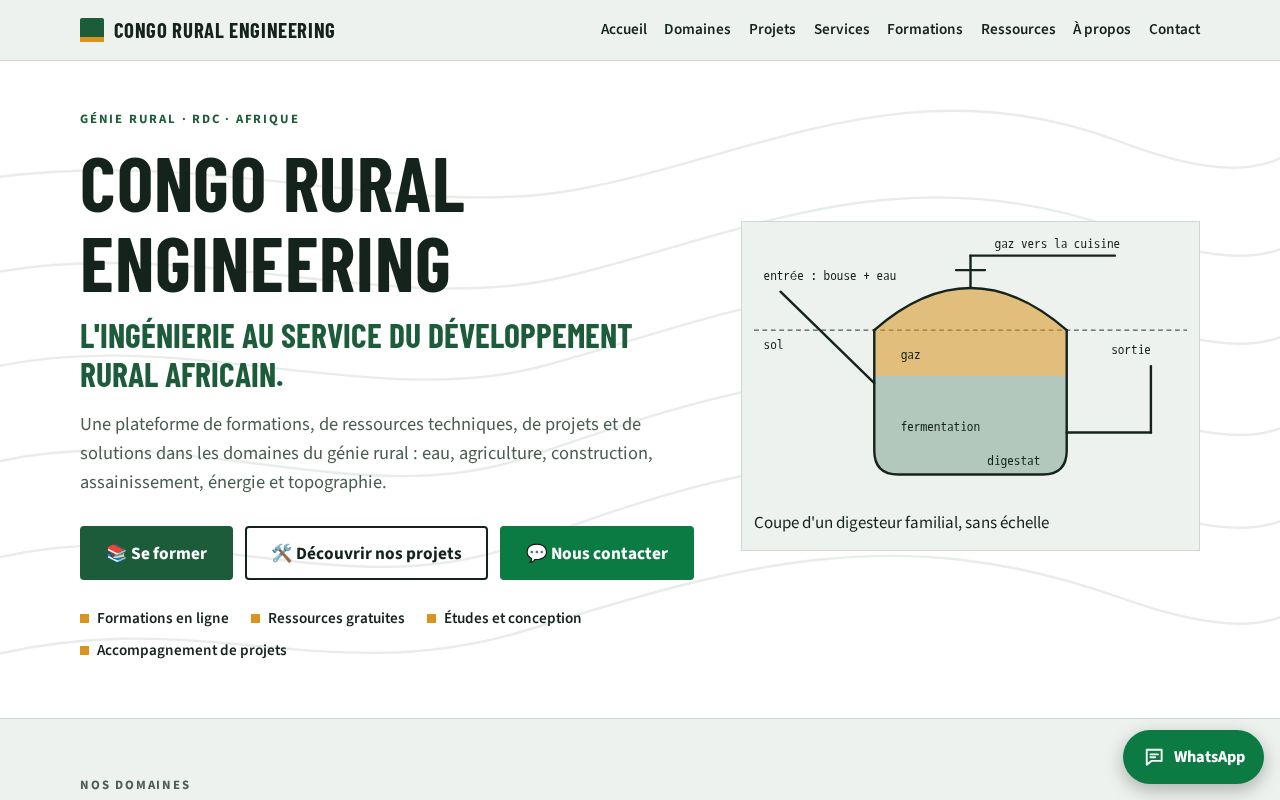1280x800 pixels.
Task: Open the Ressources nav item
Action: 1018,29
